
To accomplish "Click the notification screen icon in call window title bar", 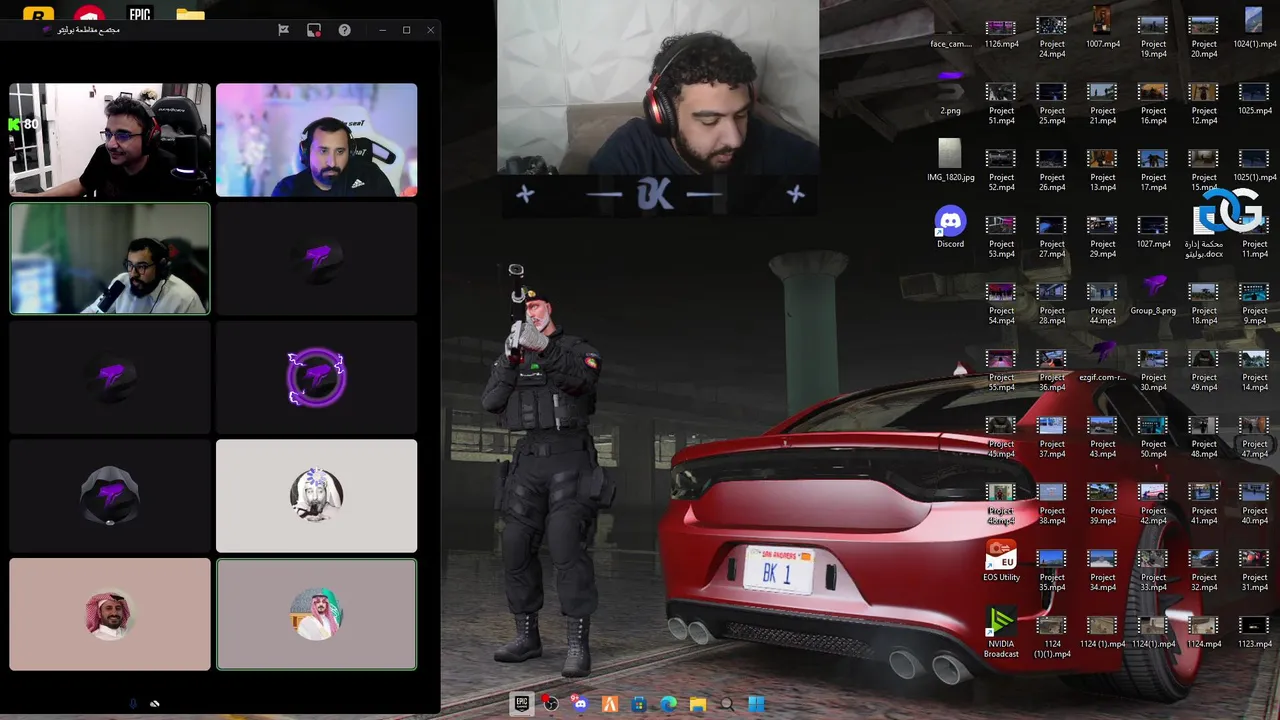I will [314, 30].
